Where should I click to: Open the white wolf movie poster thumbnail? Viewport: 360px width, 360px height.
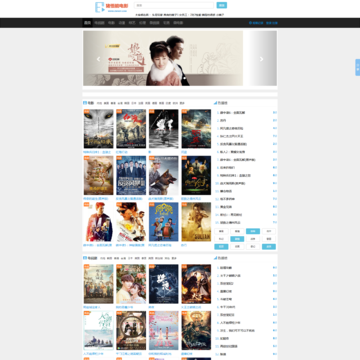[x=98, y=129]
